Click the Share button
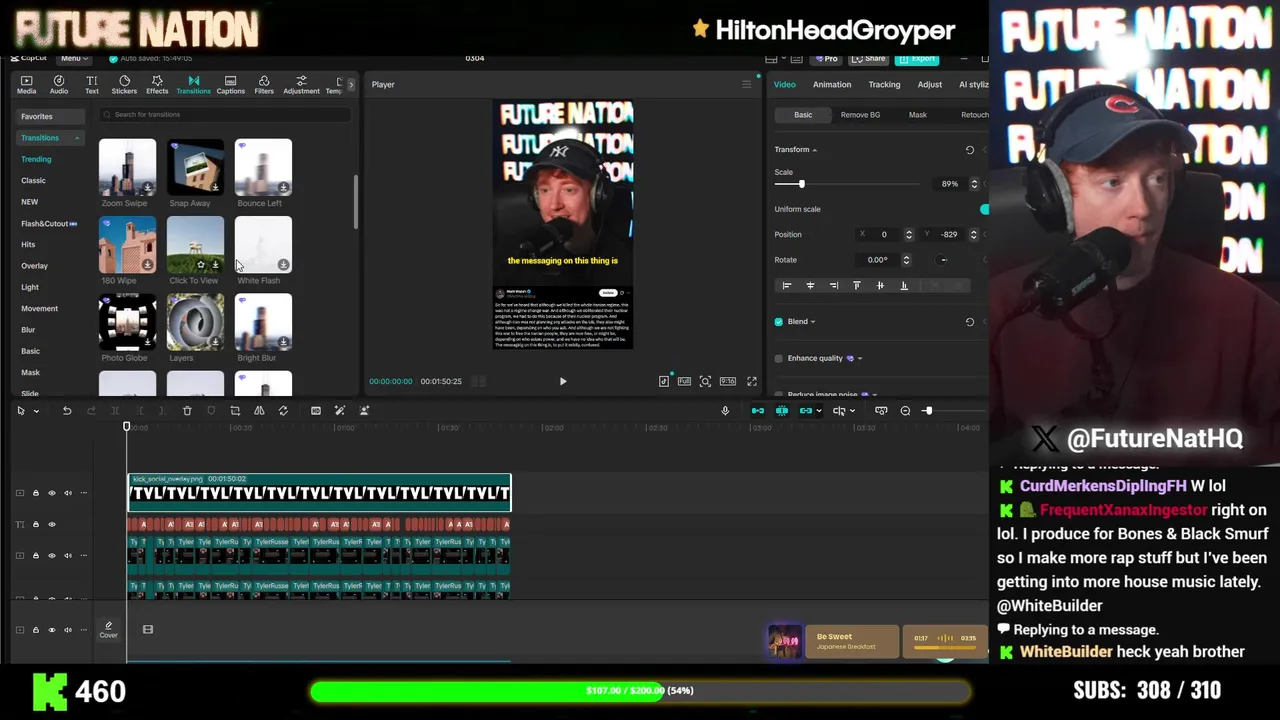The height and width of the screenshot is (720, 1280). 869,58
